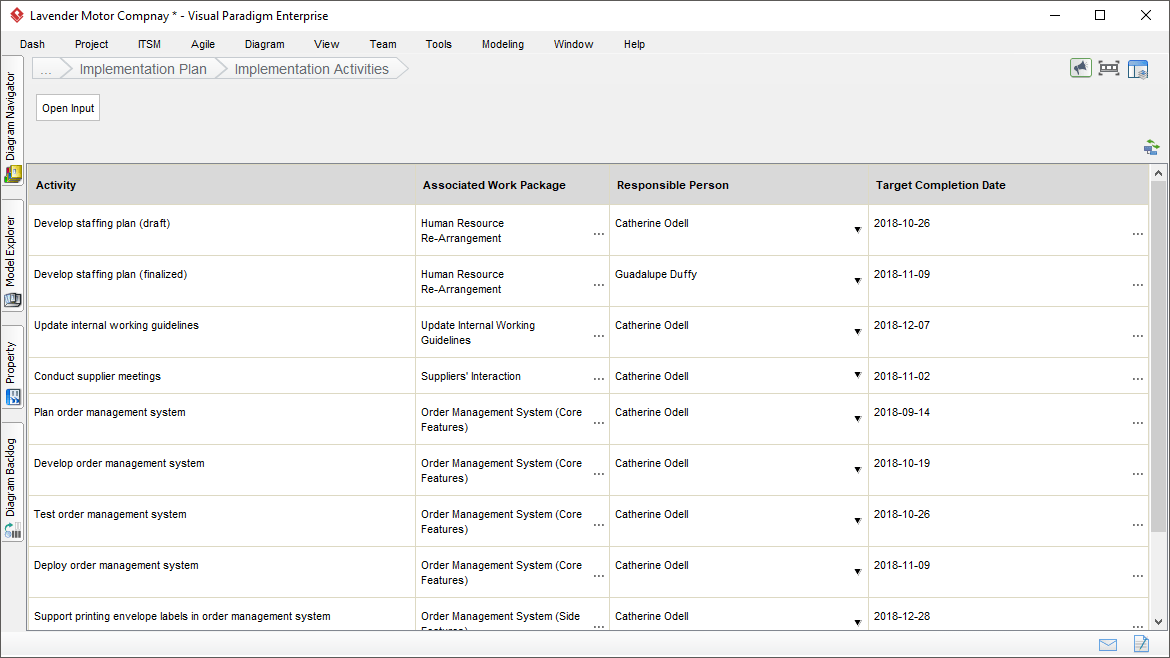The width and height of the screenshot is (1170, 658).
Task: Click the announcement megaphone icon in toolbar
Action: 1080,69
